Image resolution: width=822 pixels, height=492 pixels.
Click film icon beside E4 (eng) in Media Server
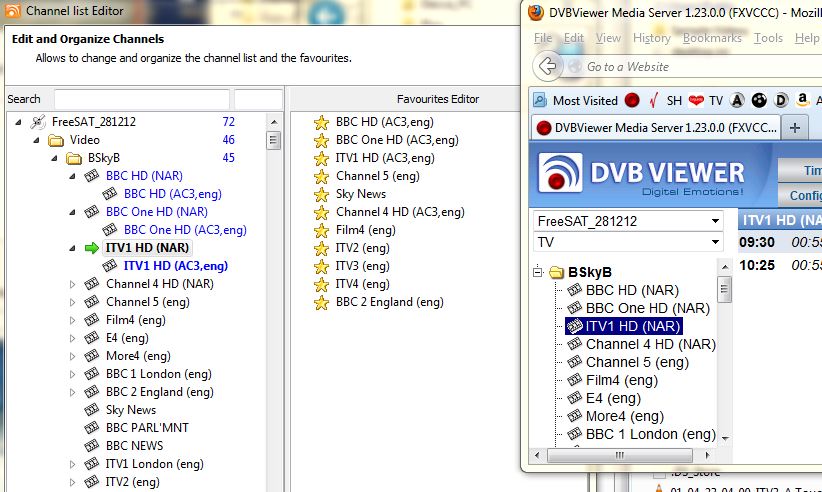(575, 398)
